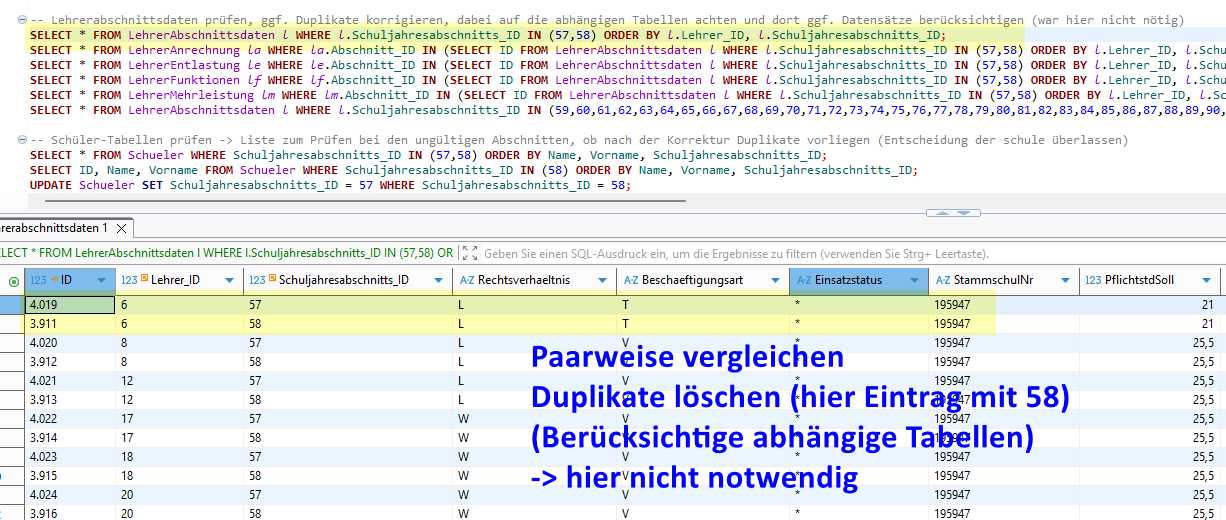
Task: Select the ID cell 3.912
Action: [70, 361]
